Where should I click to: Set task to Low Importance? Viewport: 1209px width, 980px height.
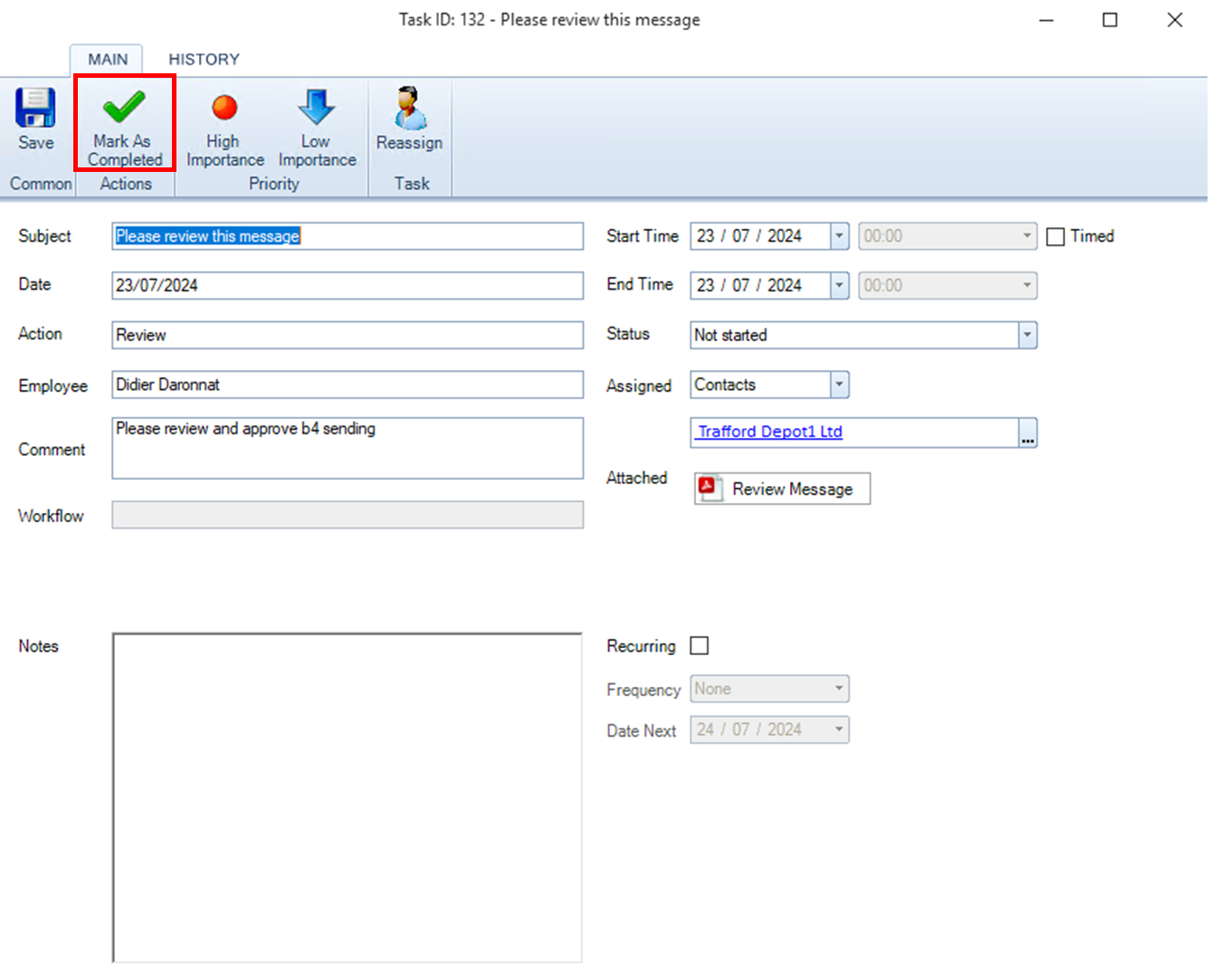tap(317, 129)
